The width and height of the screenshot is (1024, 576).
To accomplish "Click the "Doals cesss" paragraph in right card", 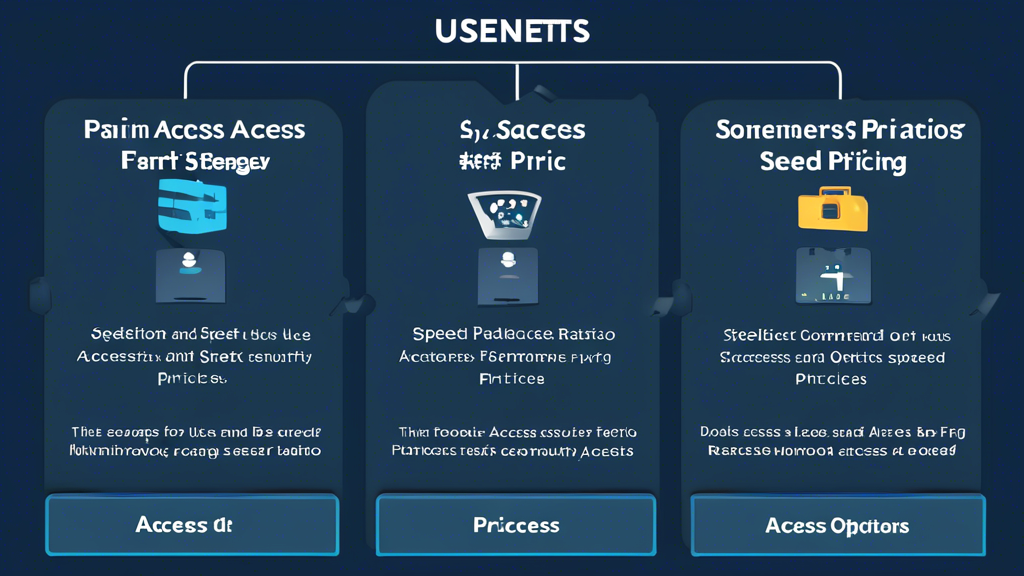I will click(832, 433).
